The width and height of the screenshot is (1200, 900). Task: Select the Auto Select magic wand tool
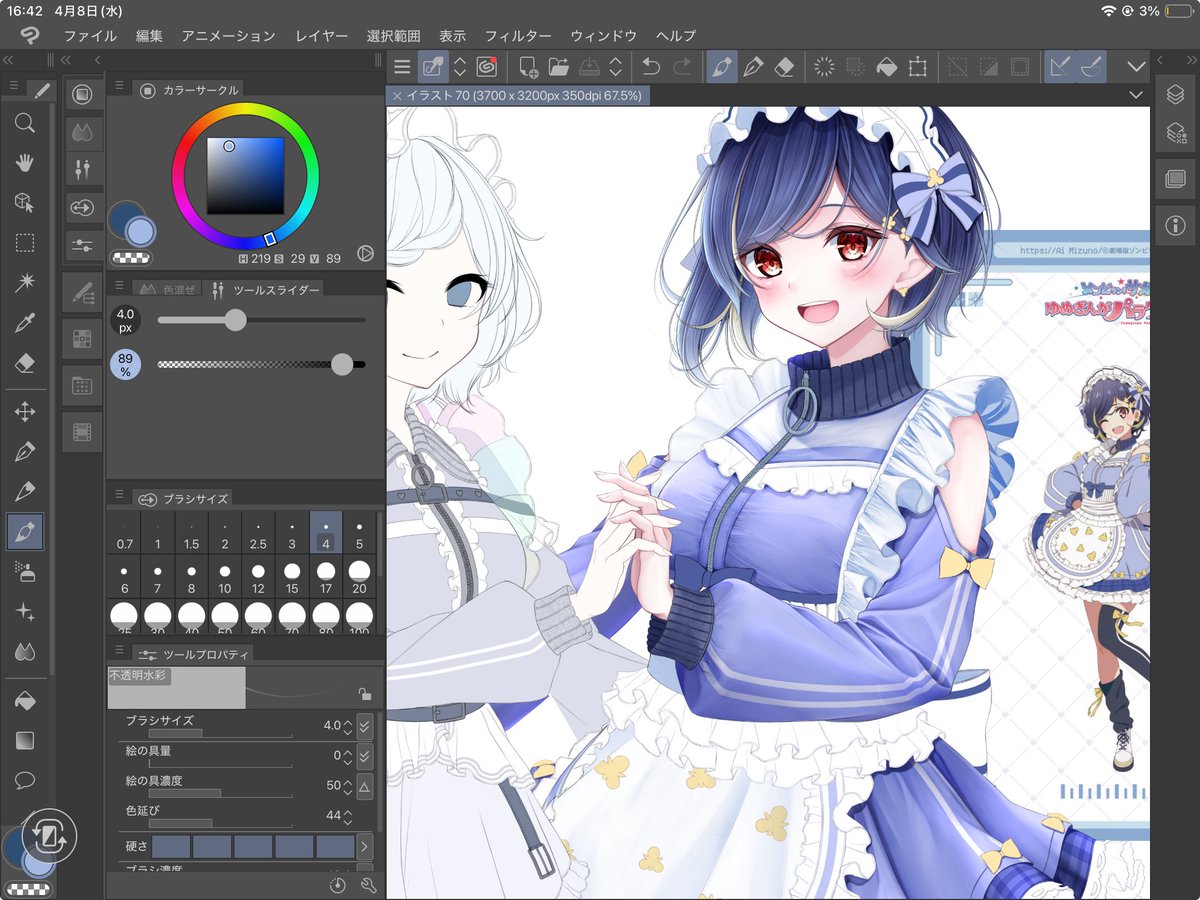[x=25, y=283]
